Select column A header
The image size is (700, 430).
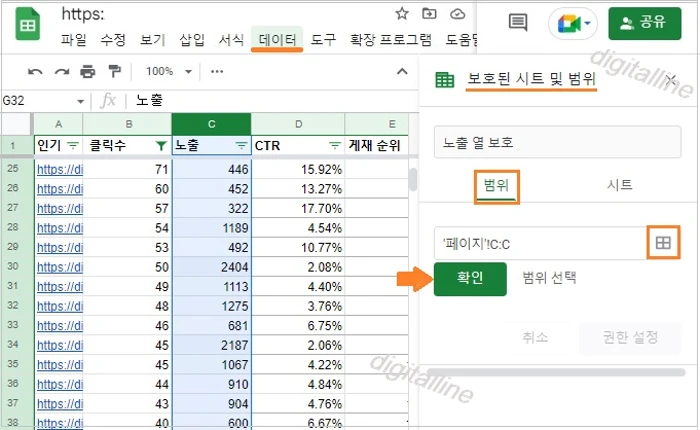(58, 124)
